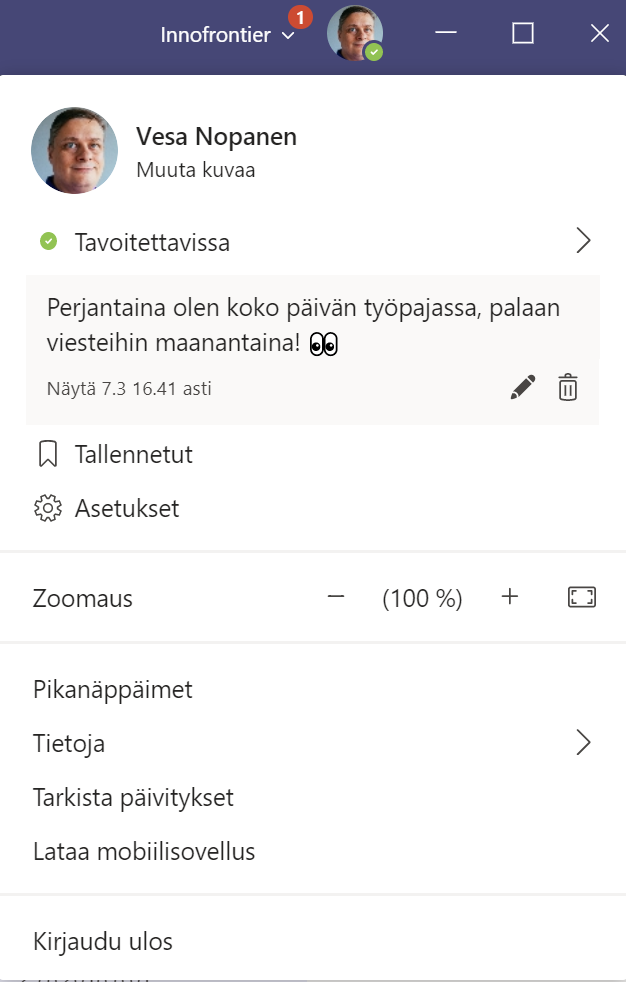
Task: Expand the Tietoja submenu arrow
Action: pyautogui.click(x=584, y=743)
